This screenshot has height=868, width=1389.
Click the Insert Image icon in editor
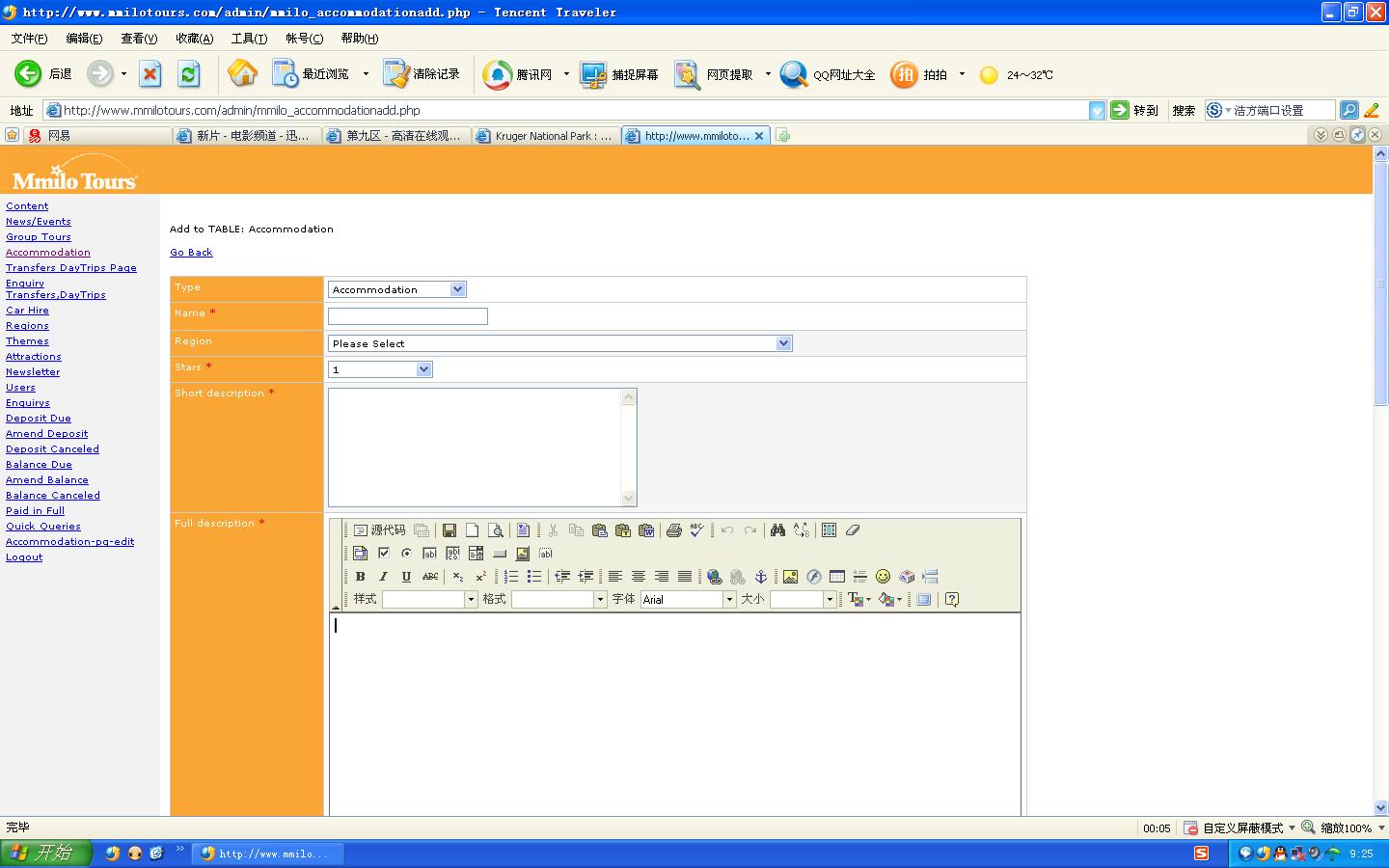790,577
